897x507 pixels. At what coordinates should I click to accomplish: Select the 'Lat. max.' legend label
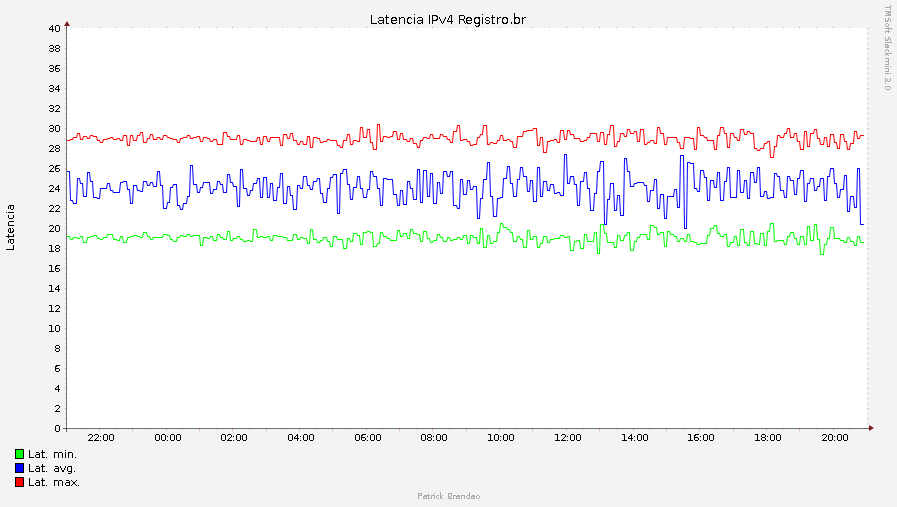53,482
